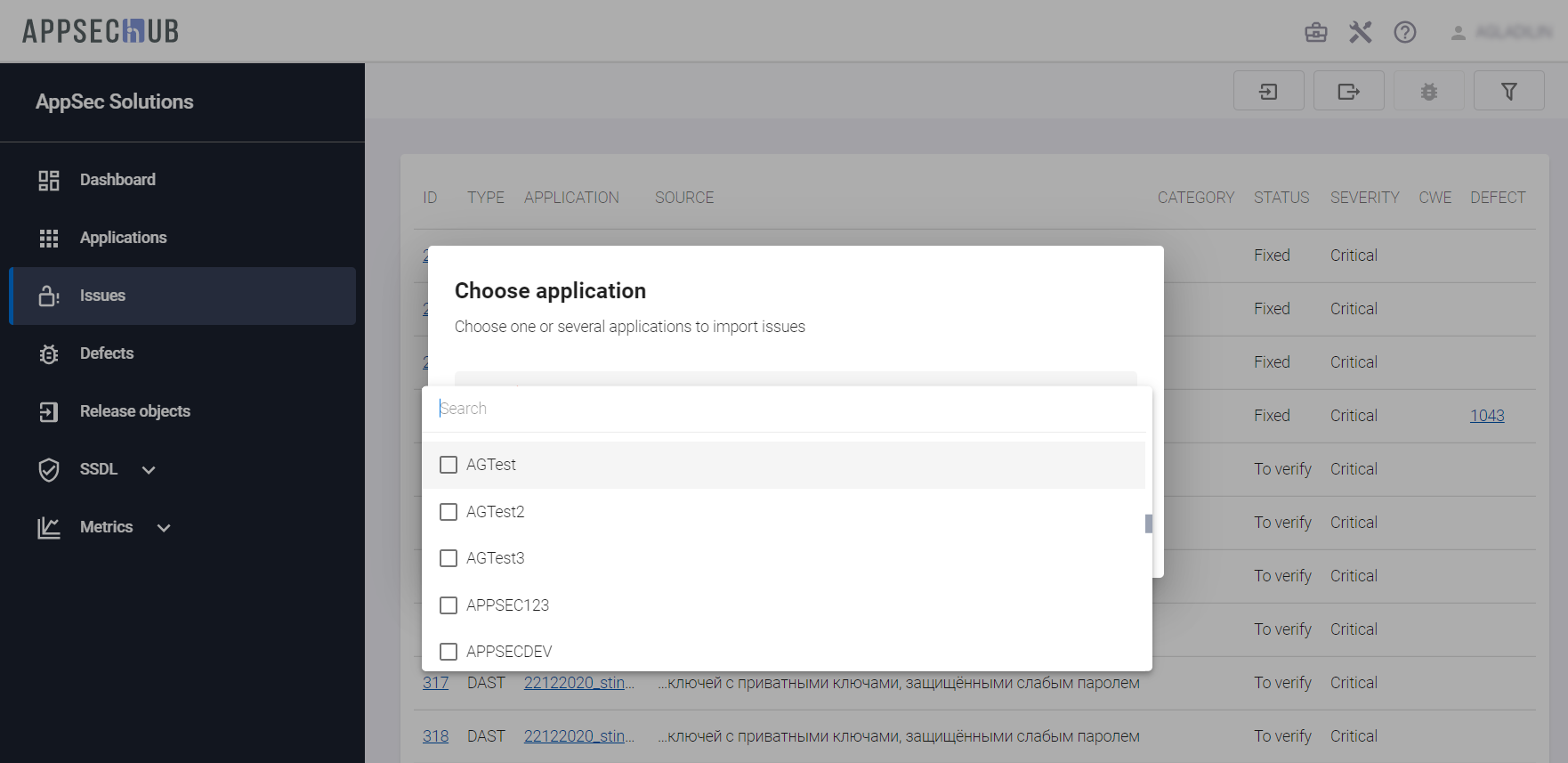Open issue ID 318 link
The width and height of the screenshot is (1568, 763).
pos(435,736)
